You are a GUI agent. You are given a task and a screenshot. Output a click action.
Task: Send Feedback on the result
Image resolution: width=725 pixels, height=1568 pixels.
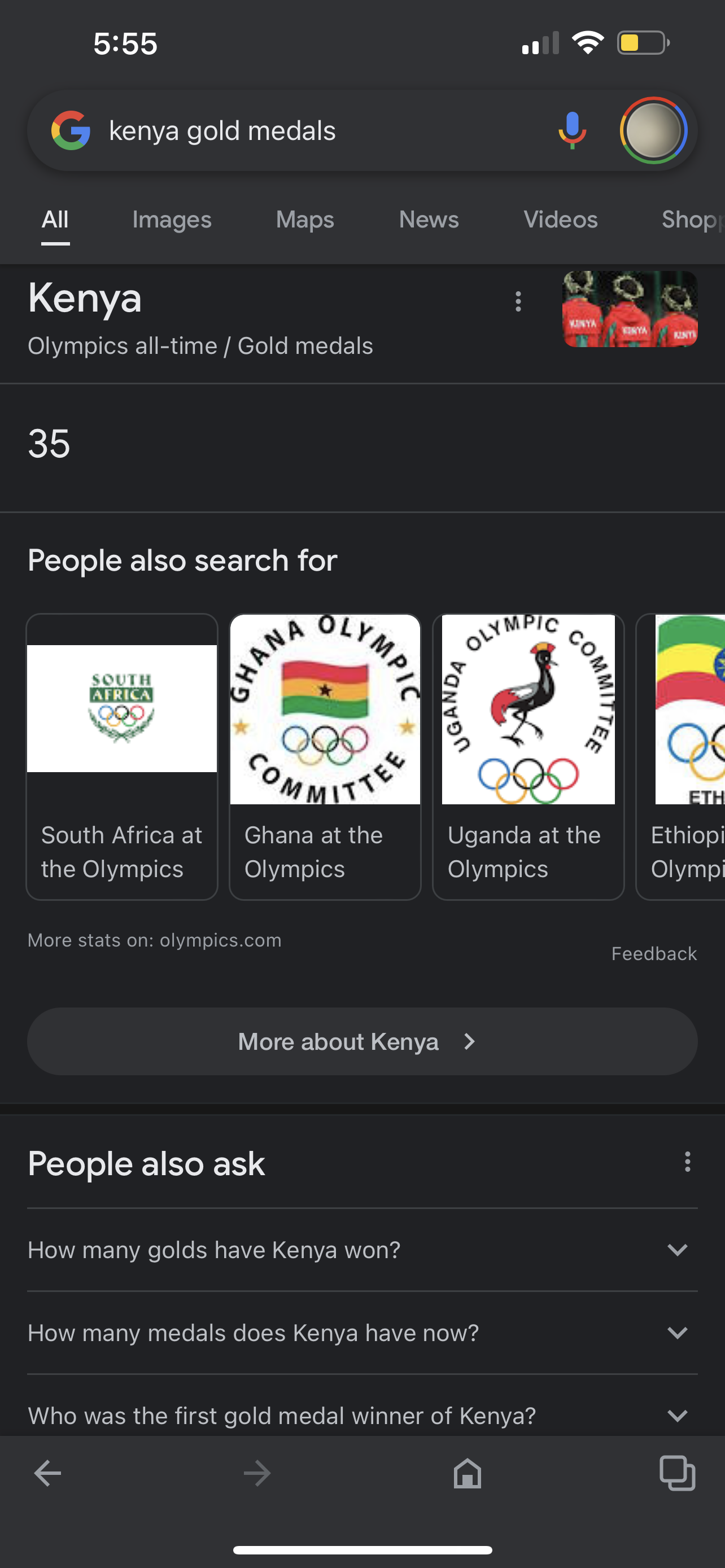(654, 953)
